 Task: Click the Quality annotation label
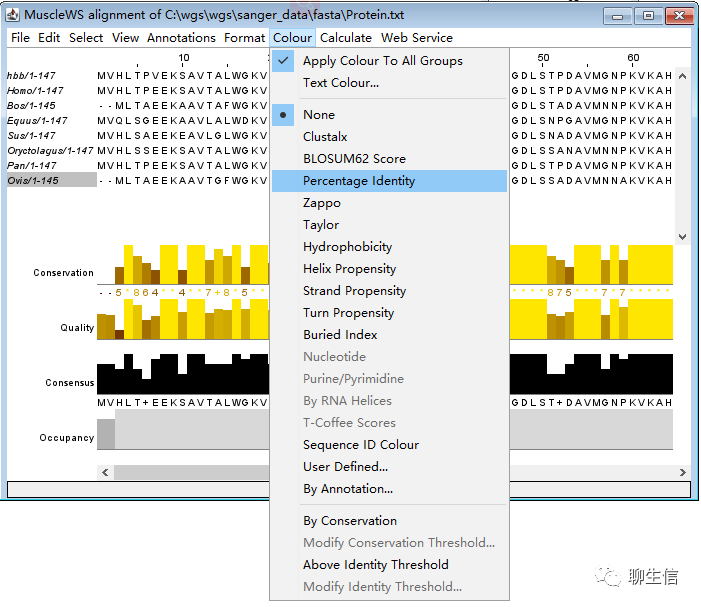[77, 328]
